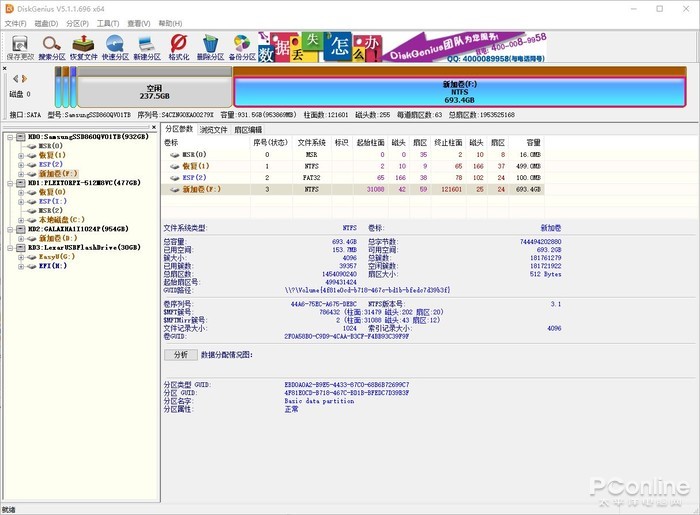Close the disk map bar with its X
This screenshot has width=700, height=515.
click(x=4, y=68)
